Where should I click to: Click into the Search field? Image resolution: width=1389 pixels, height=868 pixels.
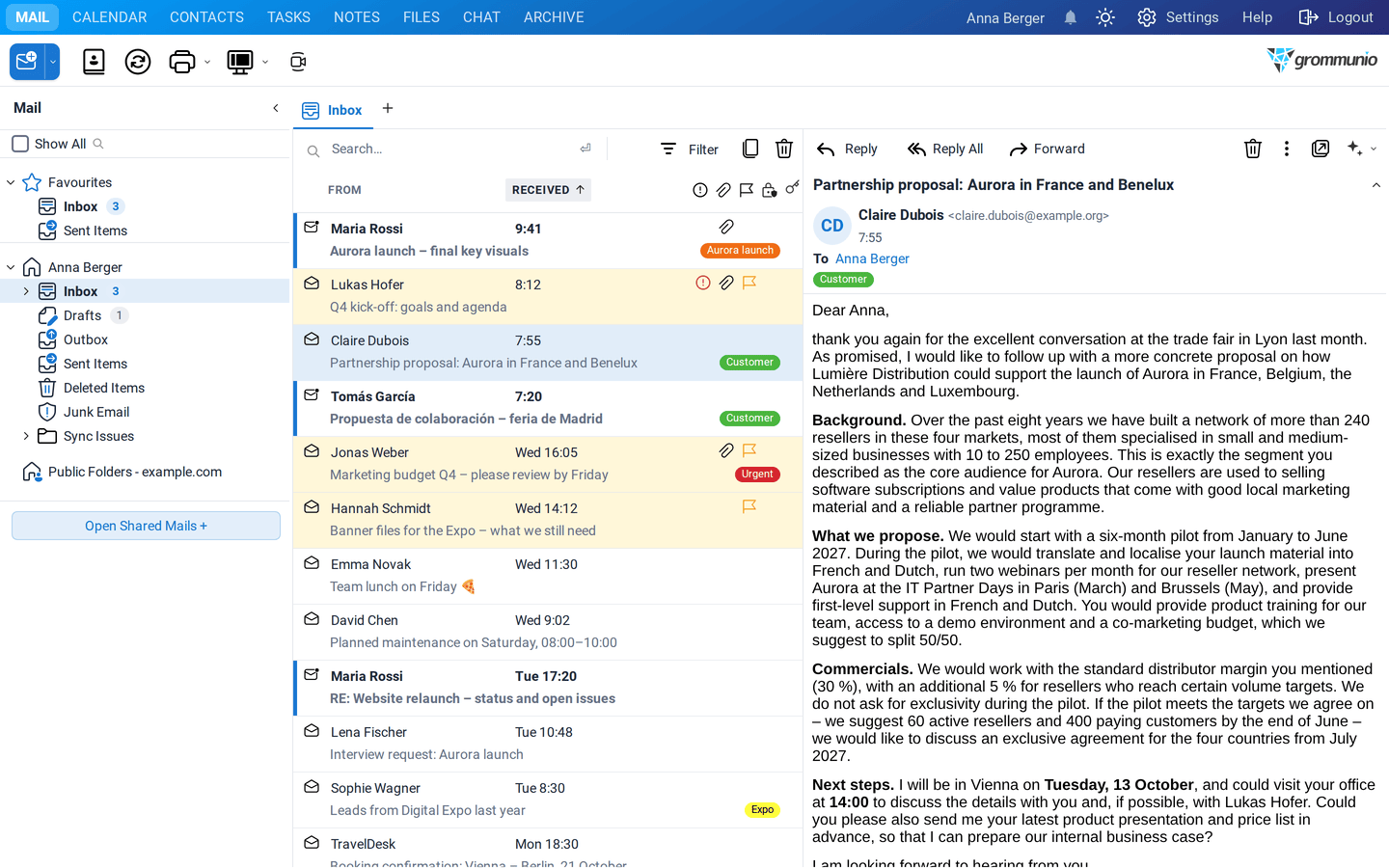click(x=449, y=149)
